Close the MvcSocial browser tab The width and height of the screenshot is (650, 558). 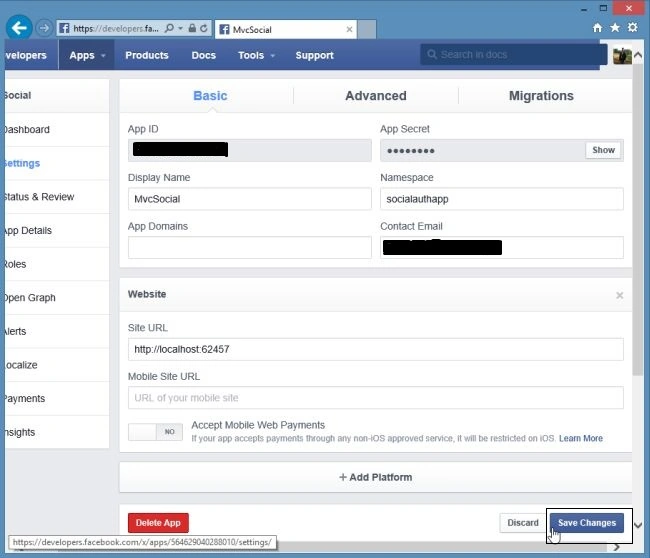click(x=349, y=29)
